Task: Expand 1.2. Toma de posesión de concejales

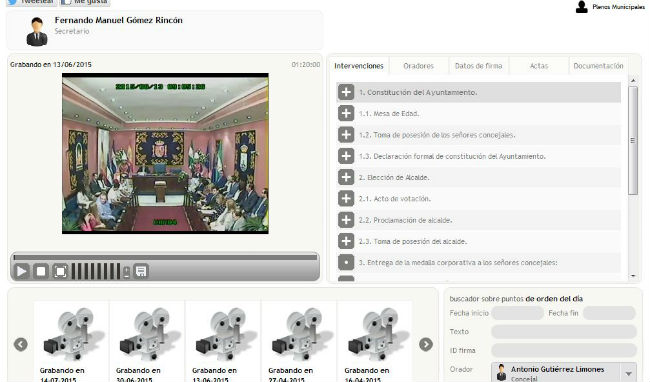Action: (x=346, y=135)
